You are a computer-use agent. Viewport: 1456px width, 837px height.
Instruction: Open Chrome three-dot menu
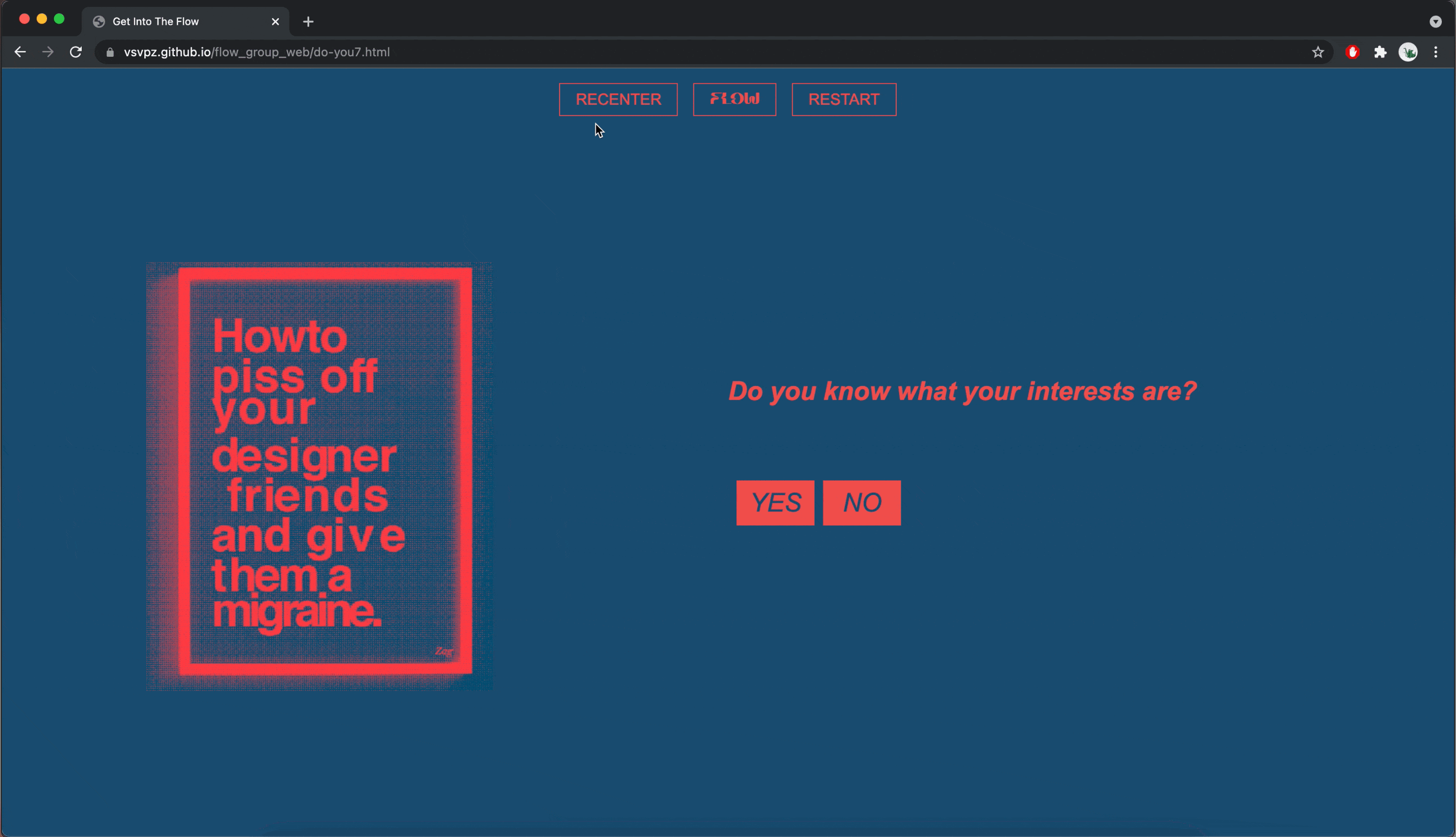[x=1435, y=52]
